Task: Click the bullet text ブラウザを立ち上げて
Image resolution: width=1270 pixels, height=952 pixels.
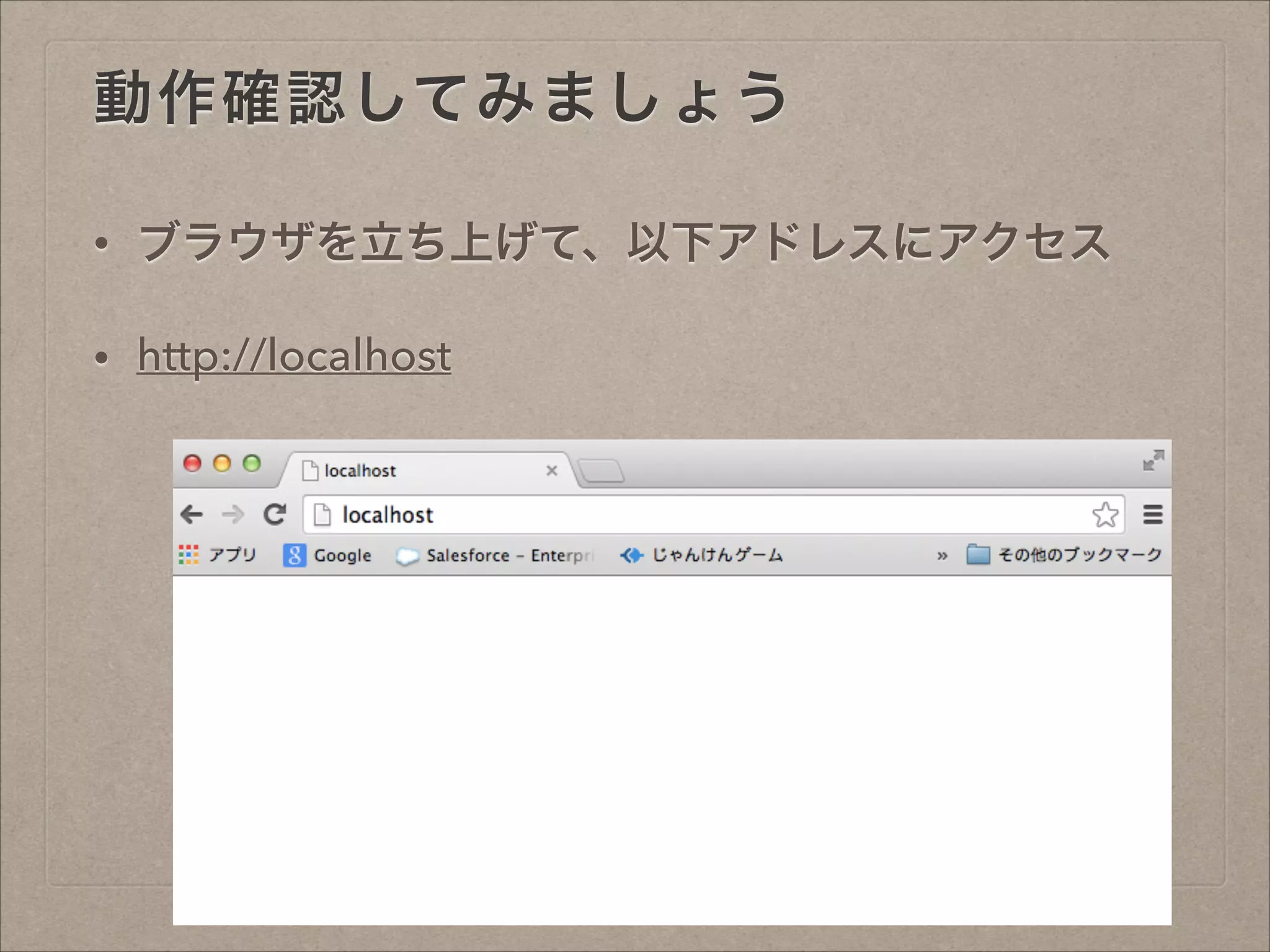Action: point(360,242)
